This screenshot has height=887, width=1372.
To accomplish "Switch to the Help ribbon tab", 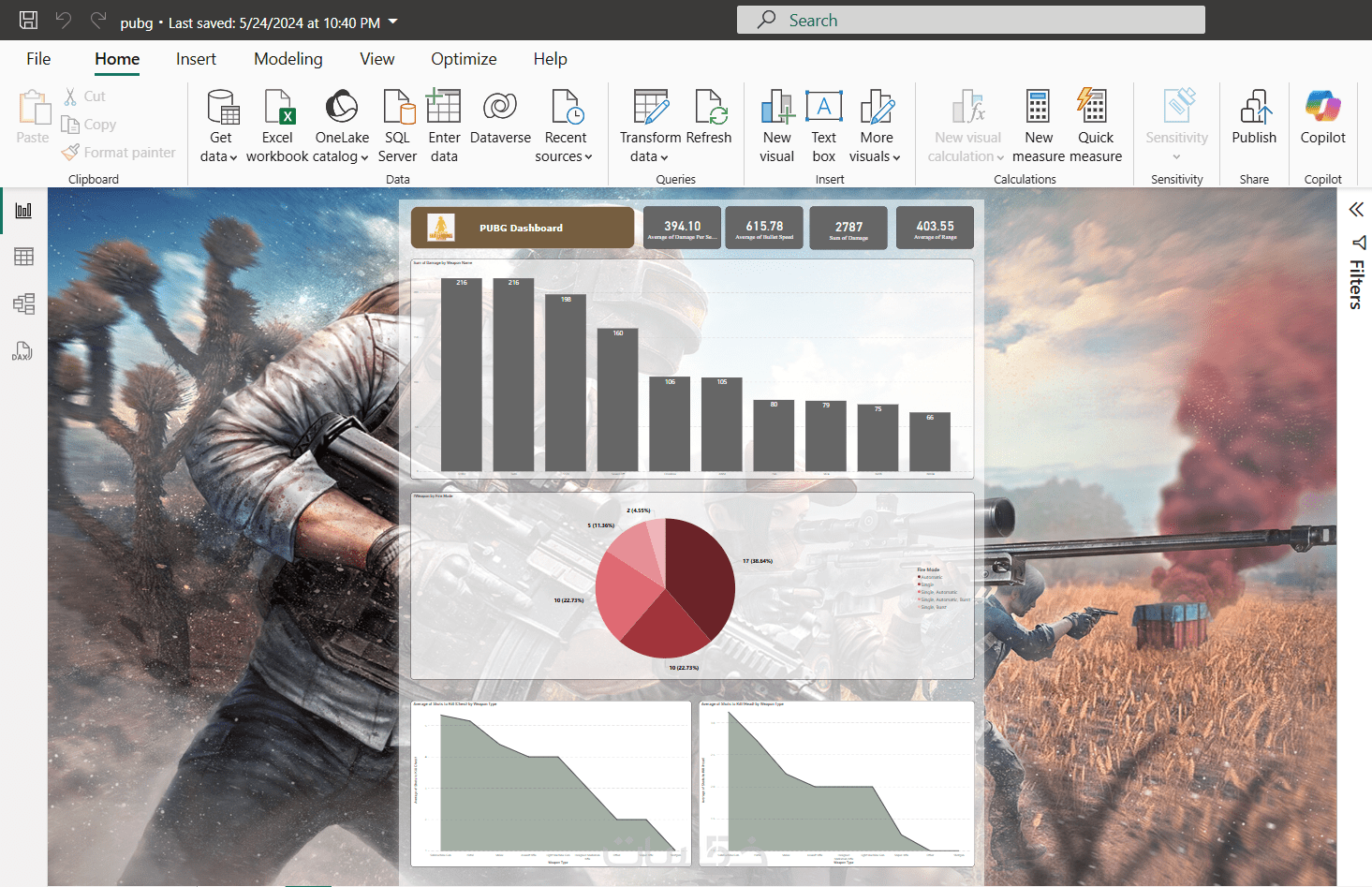I will [551, 59].
